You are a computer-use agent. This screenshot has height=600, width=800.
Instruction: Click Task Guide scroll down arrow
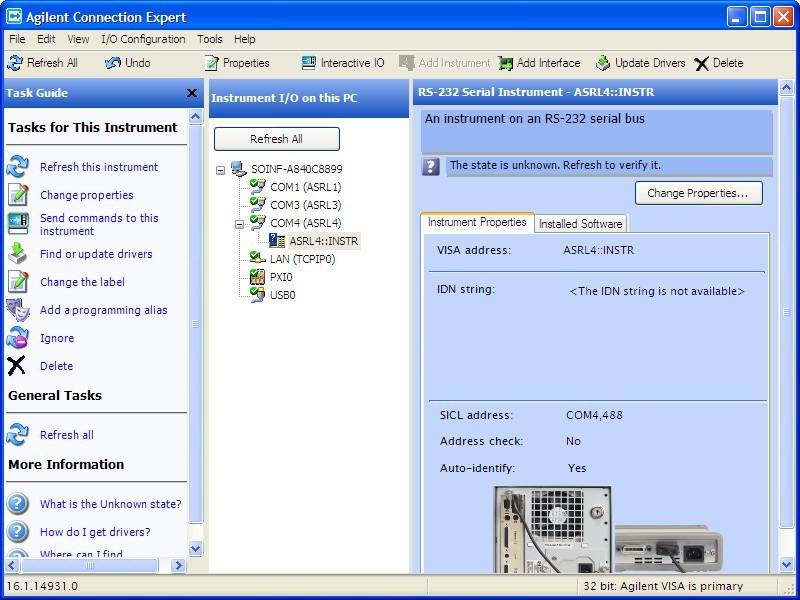coord(195,548)
